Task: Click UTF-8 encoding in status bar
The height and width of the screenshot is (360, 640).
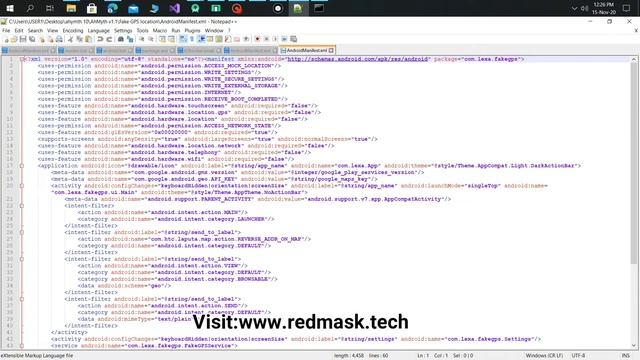Action: [578, 356]
